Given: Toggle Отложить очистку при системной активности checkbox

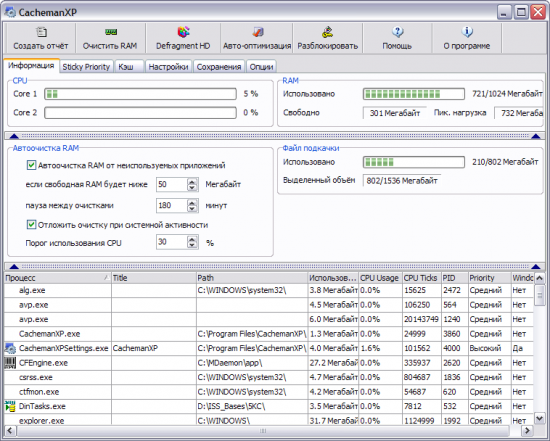Looking at the screenshot, I should 31,225.
